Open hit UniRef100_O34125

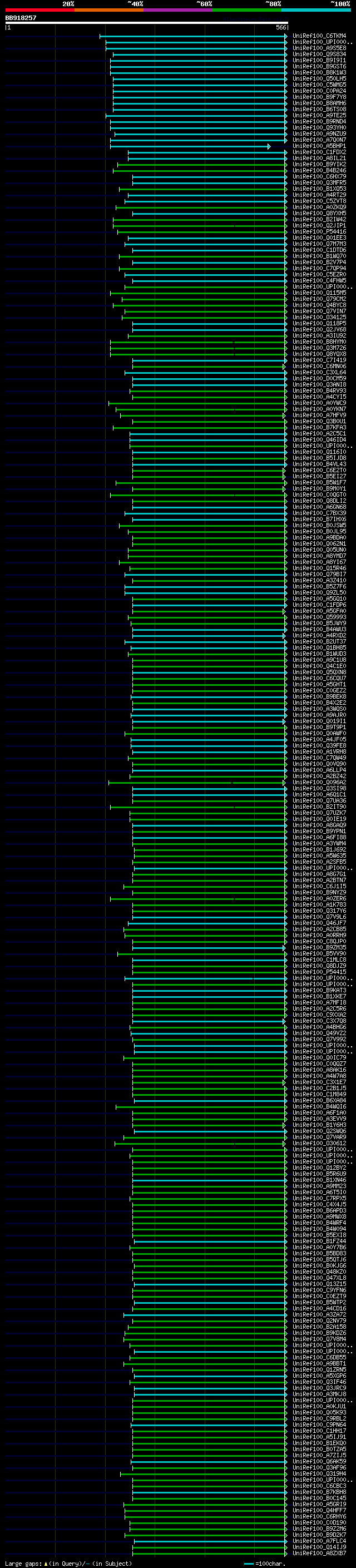coord(319,317)
